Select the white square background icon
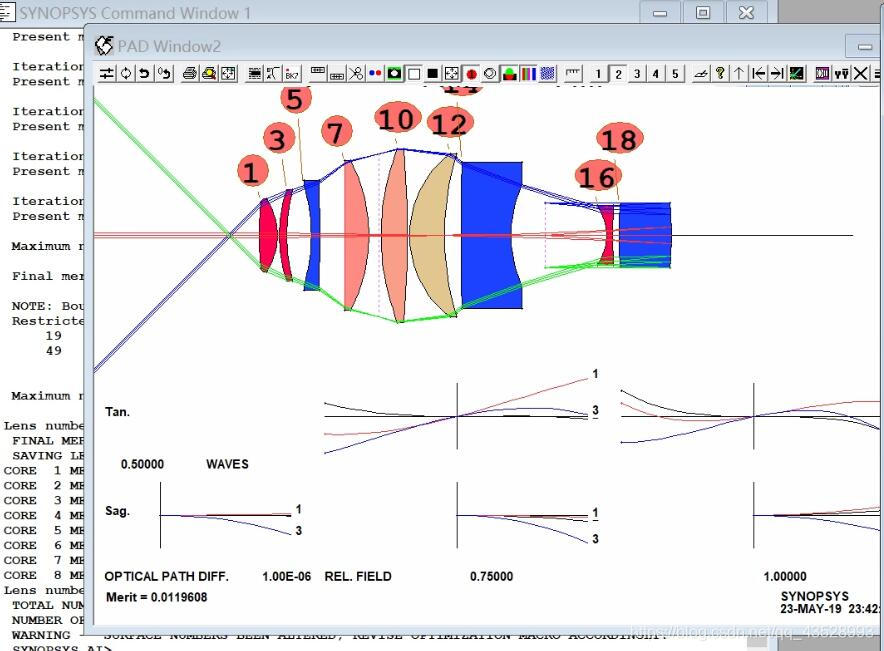Screen dimensions: 884x651 click(x=414, y=73)
